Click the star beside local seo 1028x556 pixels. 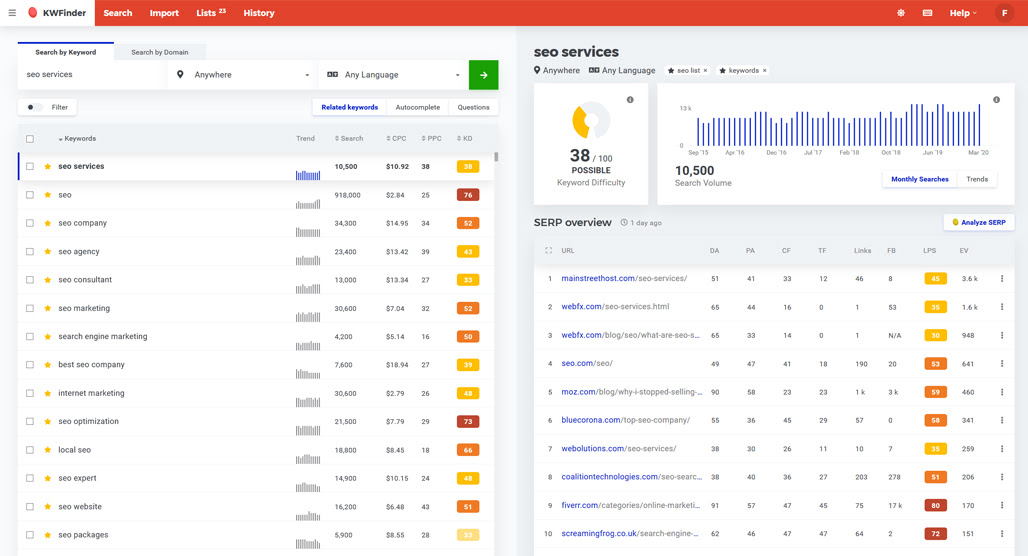coord(47,450)
